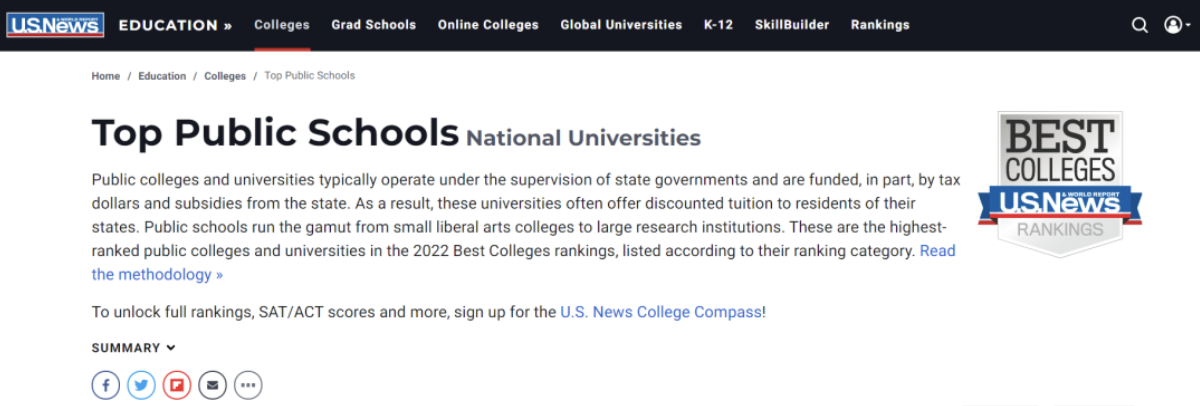The width and height of the screenshot is (1200, 406).
Task: Open the search magnifier icon
Action: 1140,25
